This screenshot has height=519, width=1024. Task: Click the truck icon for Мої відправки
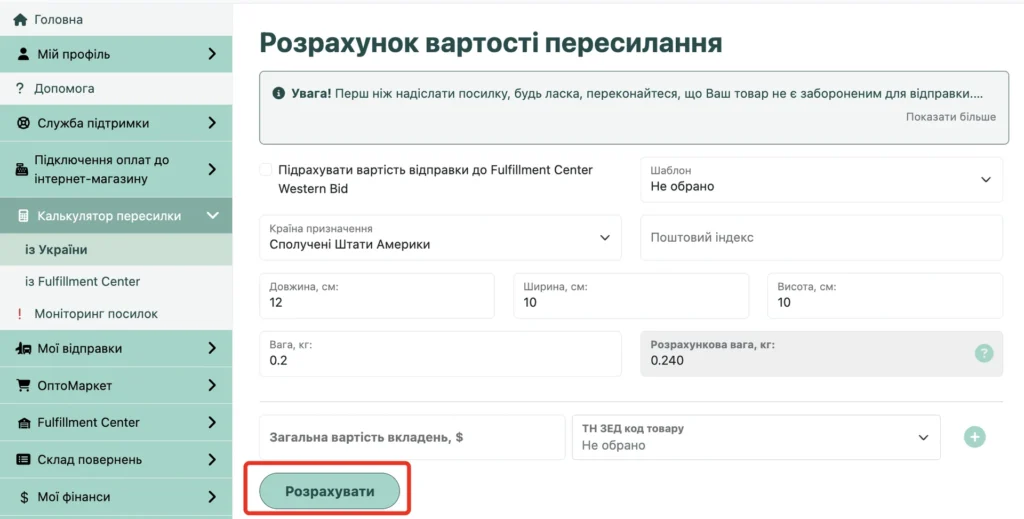pos(24,349)
